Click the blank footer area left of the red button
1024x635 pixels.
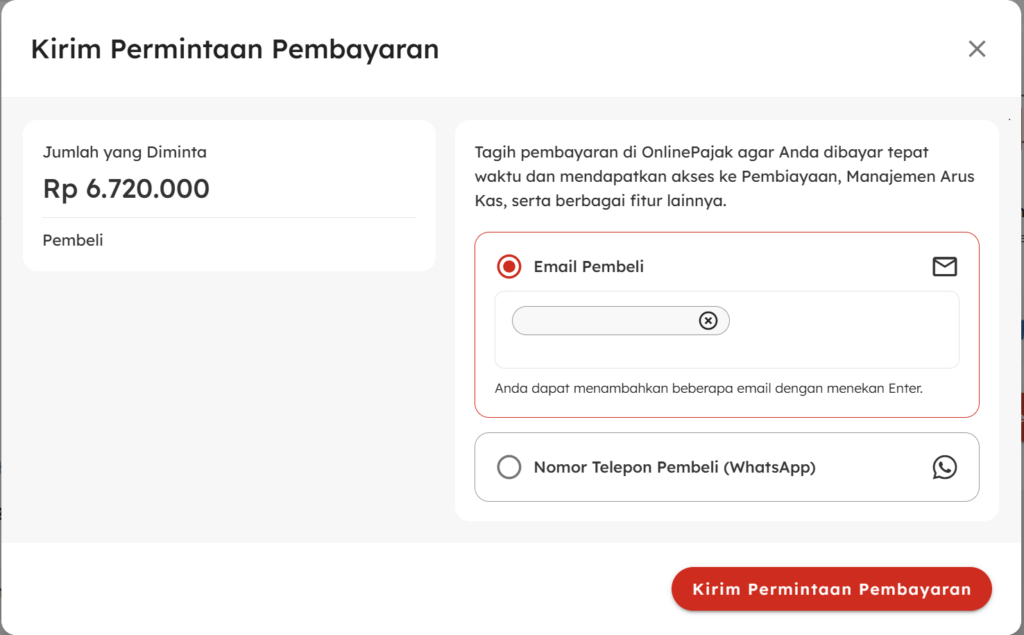coord(330,589)
